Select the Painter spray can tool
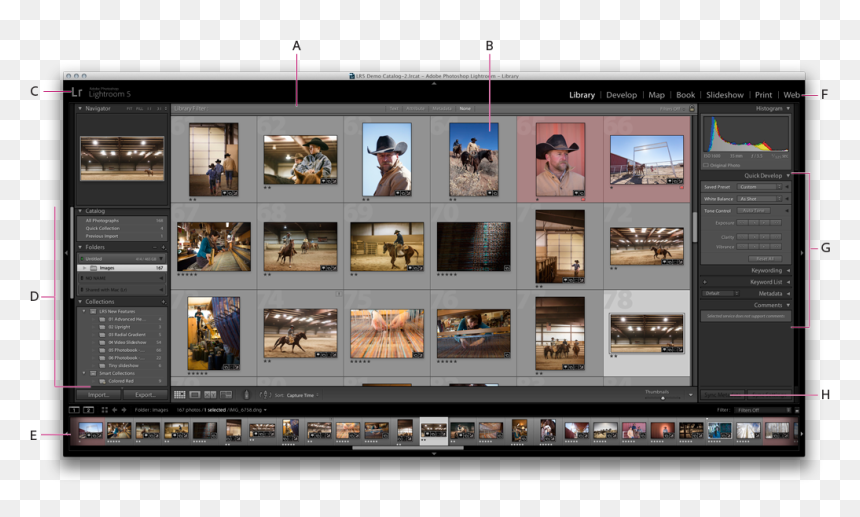This screenshot has width=860, height=517. pos(246,395)
